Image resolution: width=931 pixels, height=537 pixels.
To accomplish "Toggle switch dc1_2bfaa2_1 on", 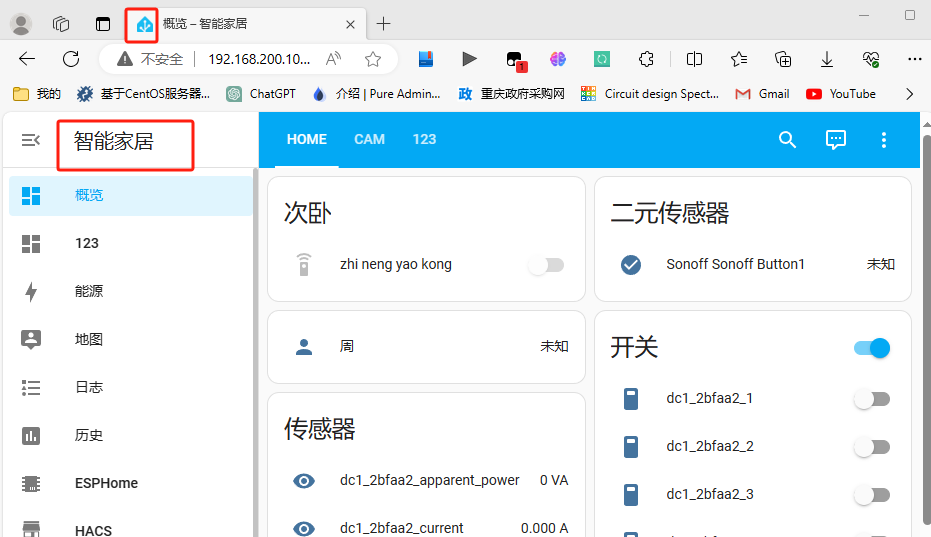I will pos(872,399).
